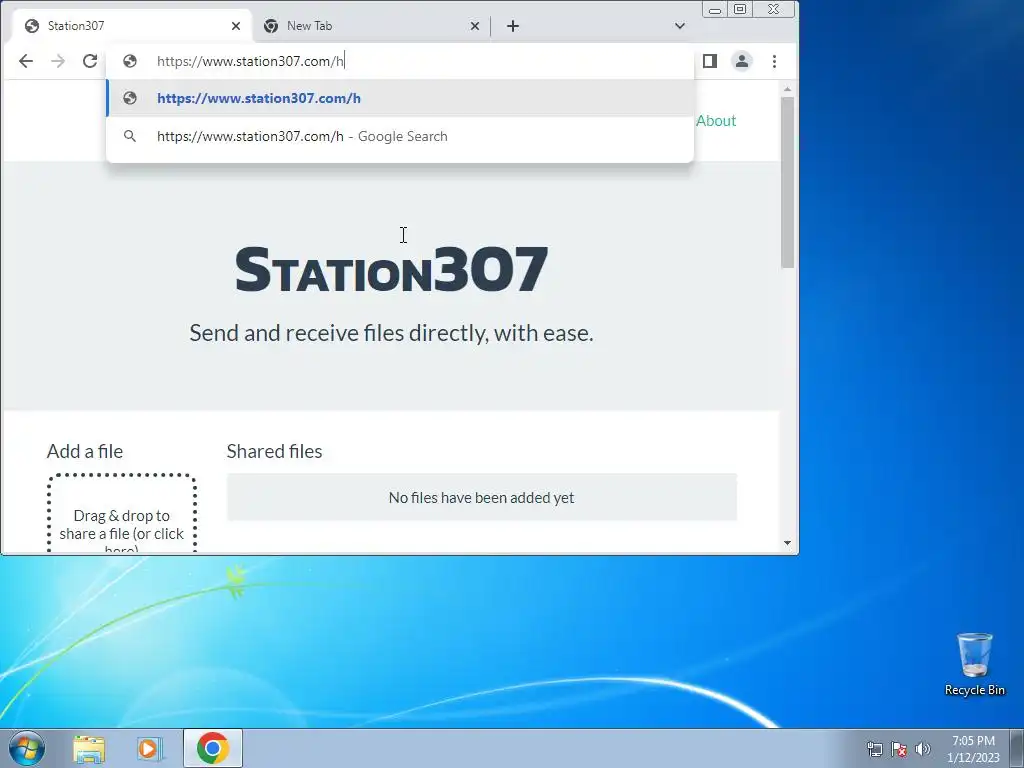This screenshot has height=768, width=1024.
Task: Click the Add a file heading
Action: pyautogui.click(x=85, y=451)
